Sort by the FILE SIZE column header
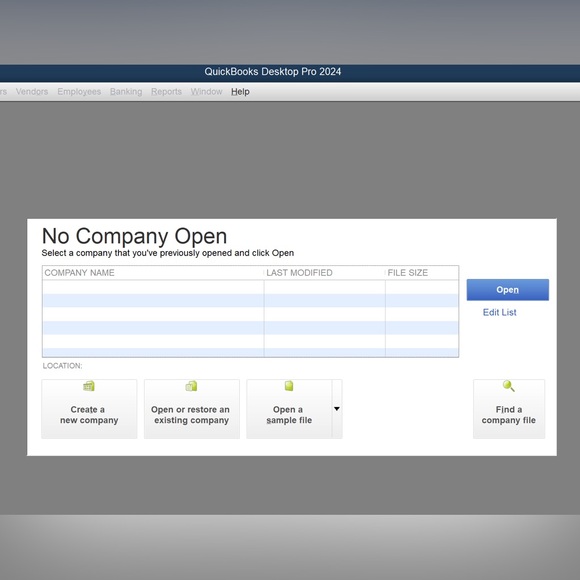The image size is (580, 580). (422, 273)
